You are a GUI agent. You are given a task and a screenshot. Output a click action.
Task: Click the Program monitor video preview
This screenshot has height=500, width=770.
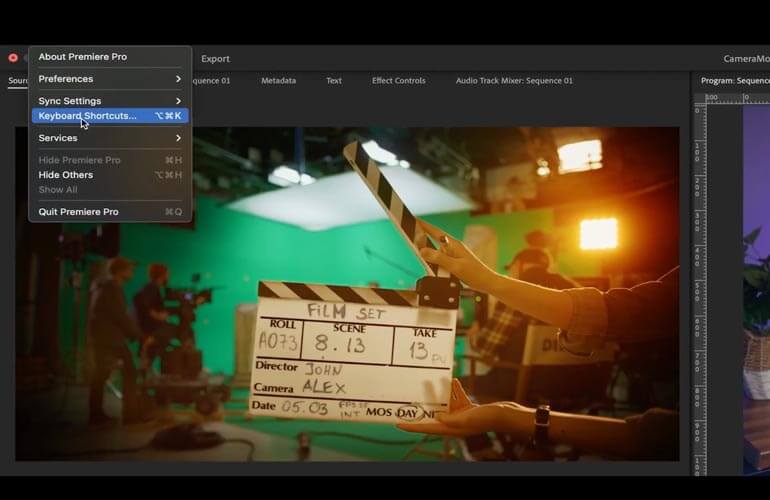click(x=756, y=290)
